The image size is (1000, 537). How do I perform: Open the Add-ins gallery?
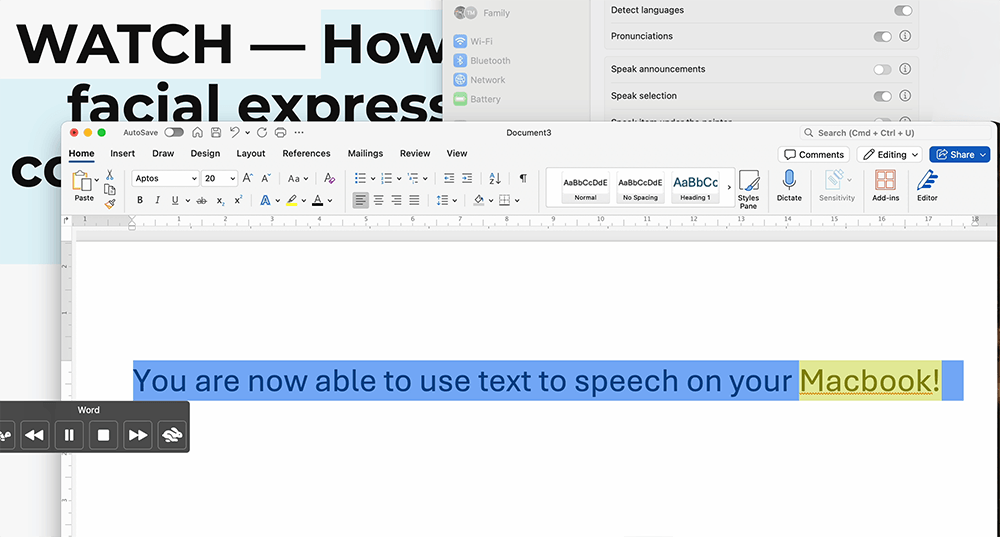coord(885,181)
